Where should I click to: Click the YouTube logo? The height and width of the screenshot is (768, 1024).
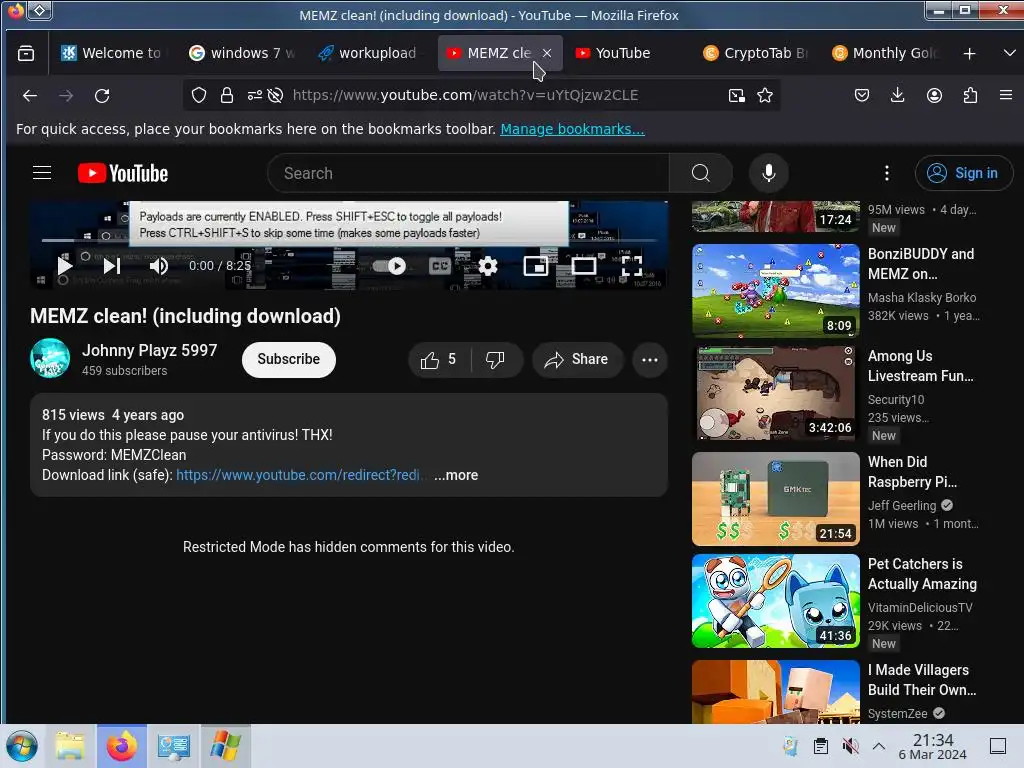coord(123,173)
